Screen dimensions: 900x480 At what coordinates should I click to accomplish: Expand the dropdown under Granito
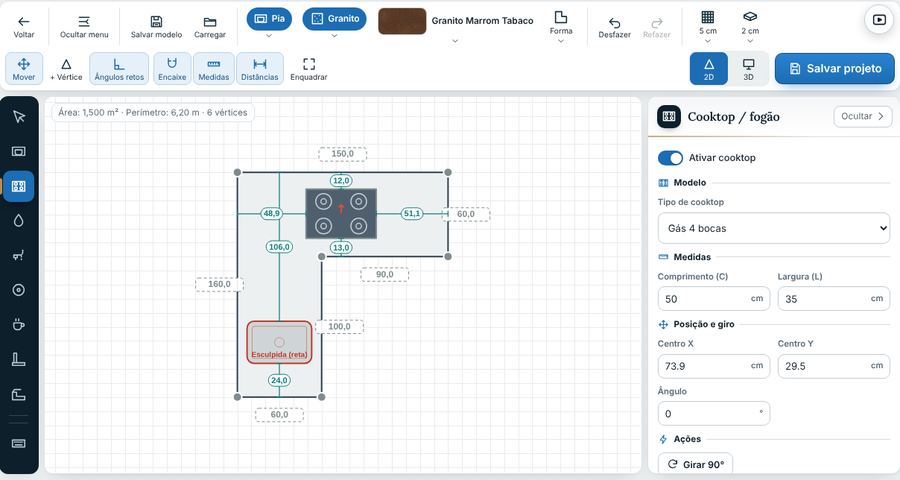334,36
